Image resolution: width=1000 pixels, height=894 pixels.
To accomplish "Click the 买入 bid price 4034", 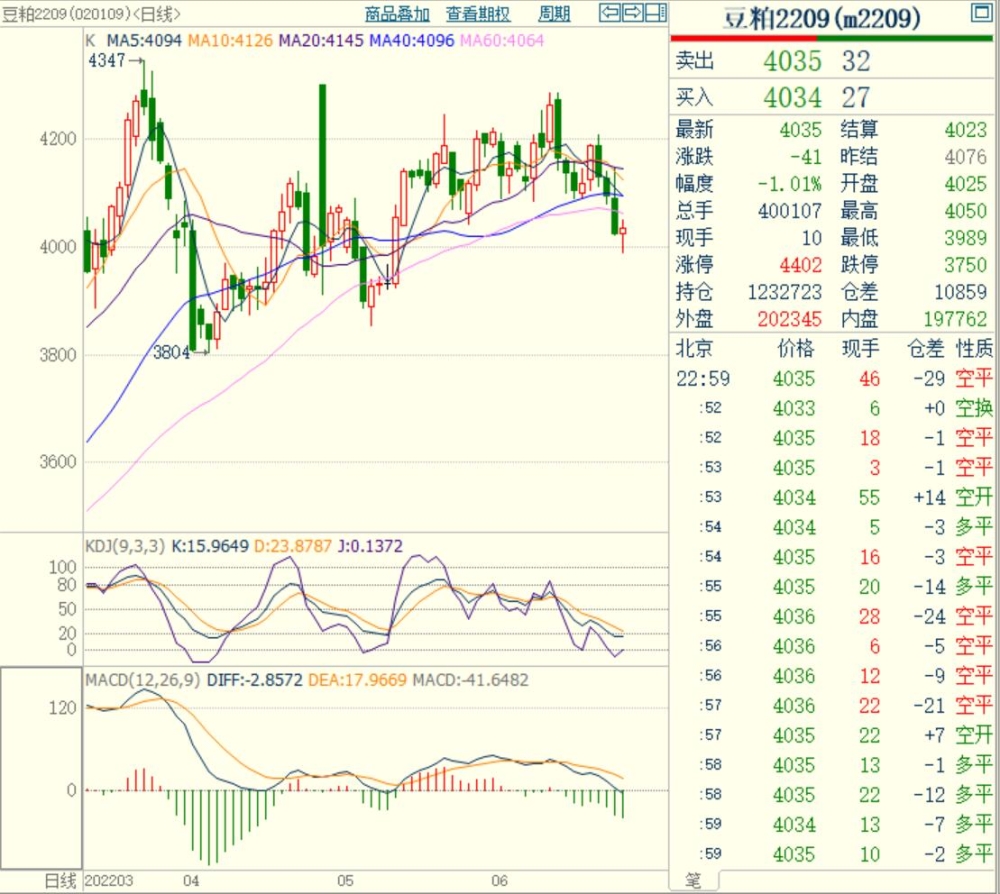I will [792, 97].
